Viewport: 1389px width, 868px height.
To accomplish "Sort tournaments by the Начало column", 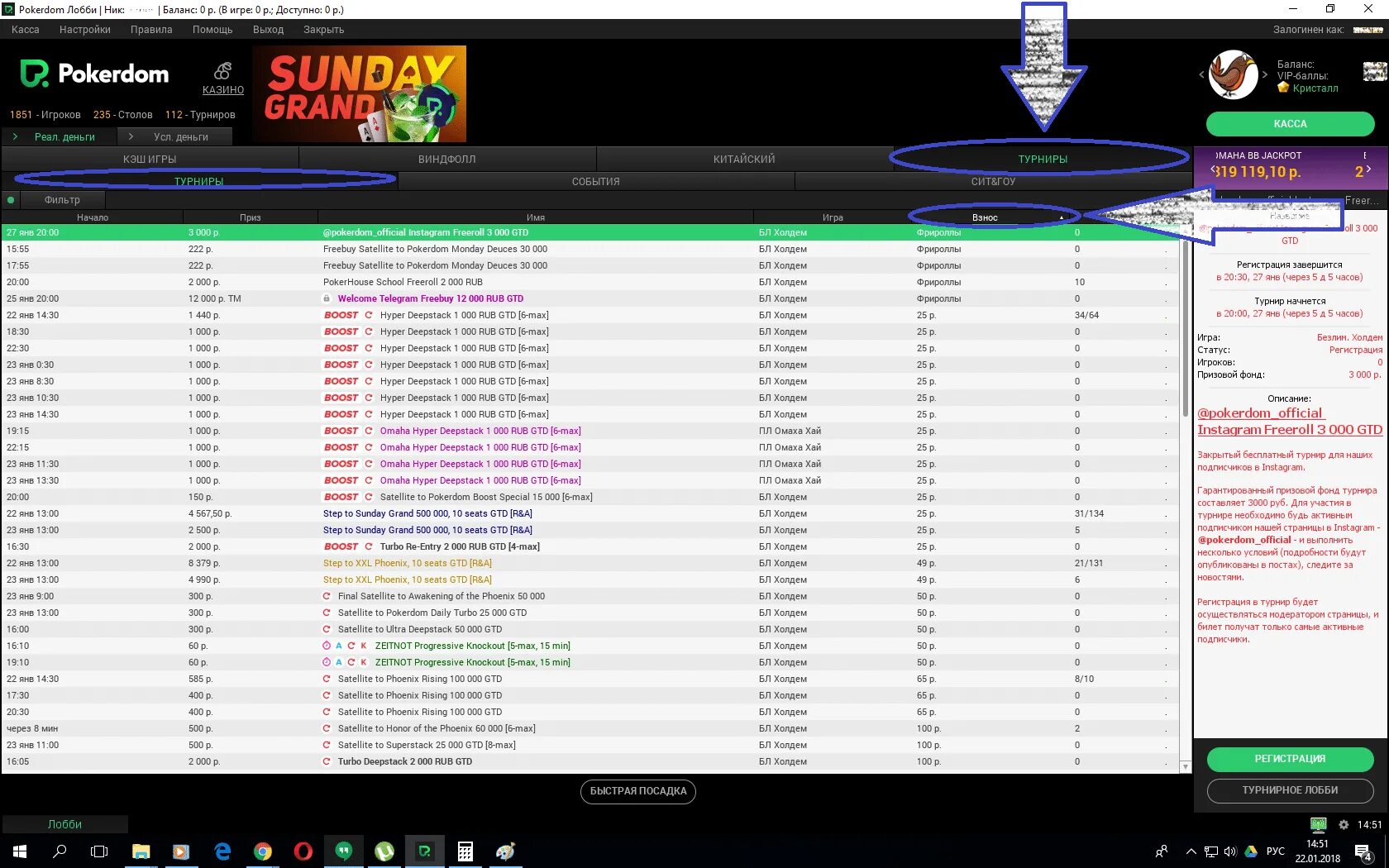I will tap(93, 217).
